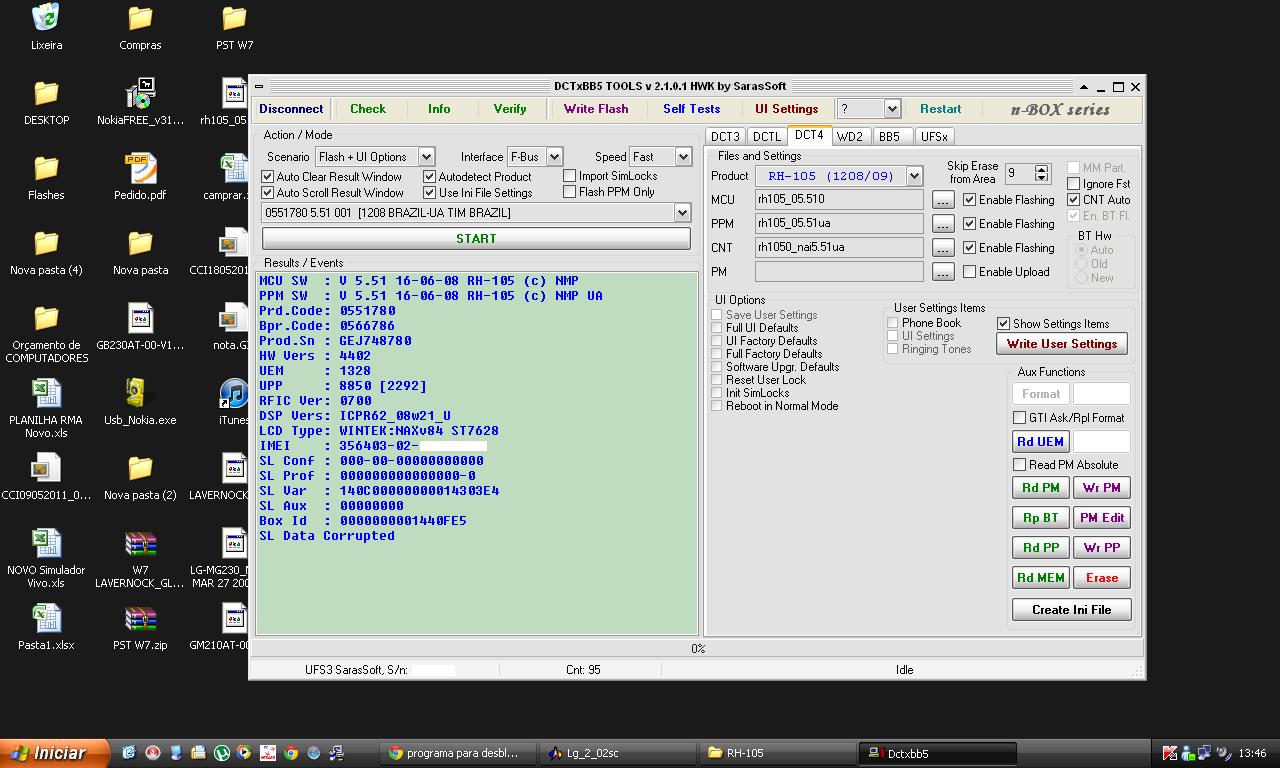The image size is (1280, 768).
Task: Switch to RH-105 taskbar window
Action: 776,753
